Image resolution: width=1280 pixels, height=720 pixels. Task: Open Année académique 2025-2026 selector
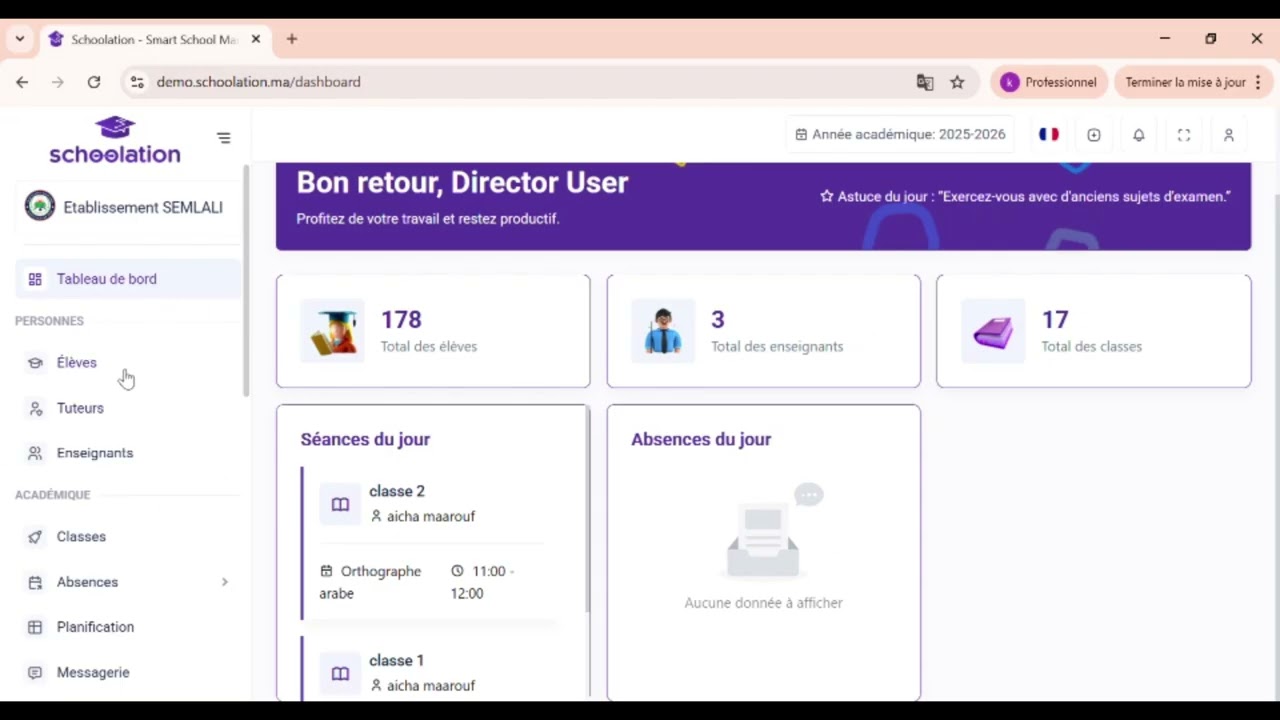pyautogui.click(x=900, y=134)
